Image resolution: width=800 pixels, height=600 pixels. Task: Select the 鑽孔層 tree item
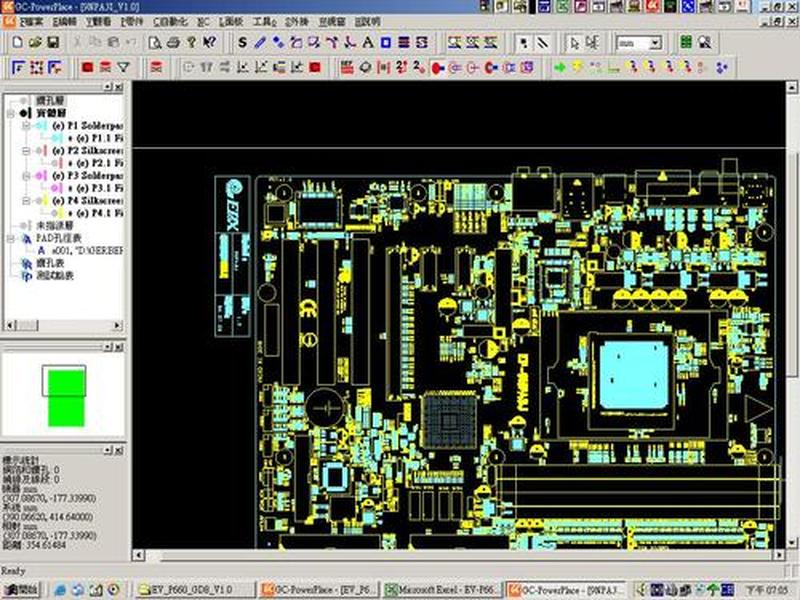pos(50,101)
